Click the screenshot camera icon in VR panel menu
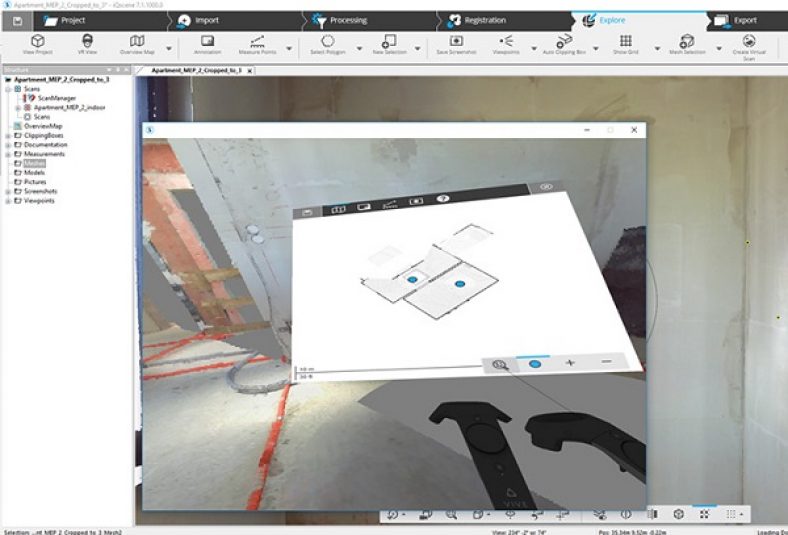This screenshot has height=535, width=788. [416, 201]
